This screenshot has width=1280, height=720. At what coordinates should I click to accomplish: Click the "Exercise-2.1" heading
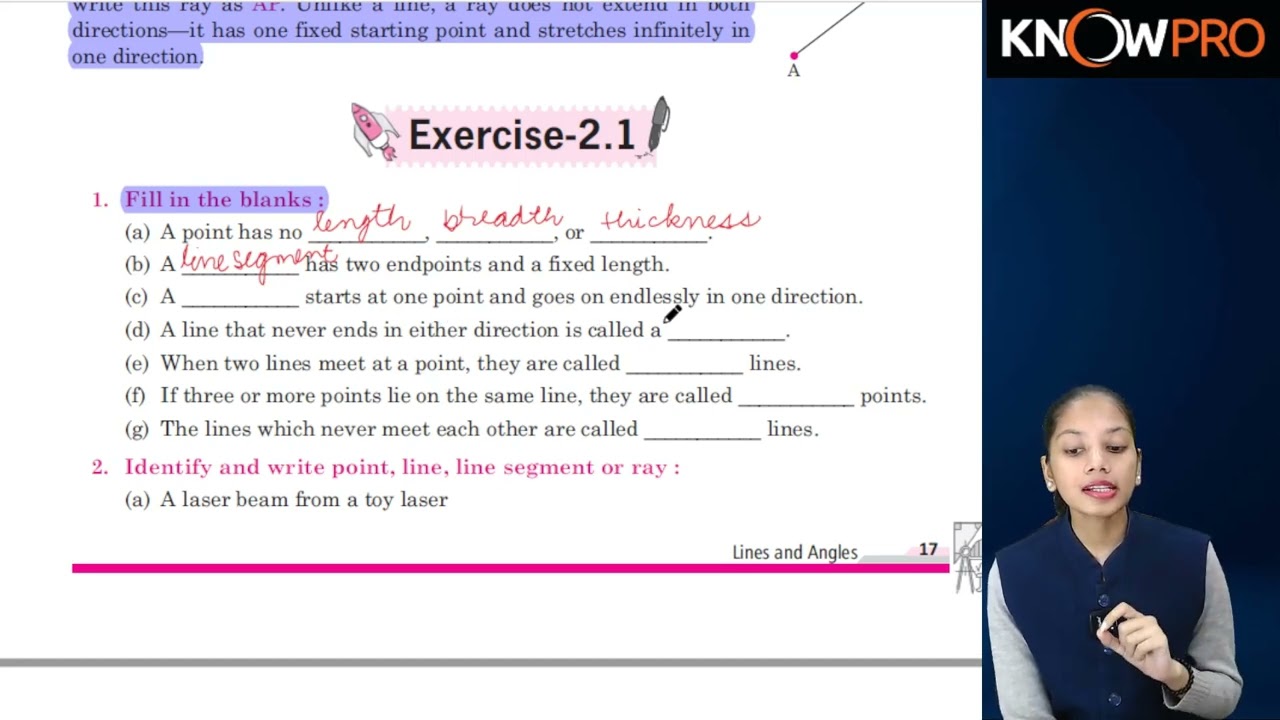[x=521, y=135]
